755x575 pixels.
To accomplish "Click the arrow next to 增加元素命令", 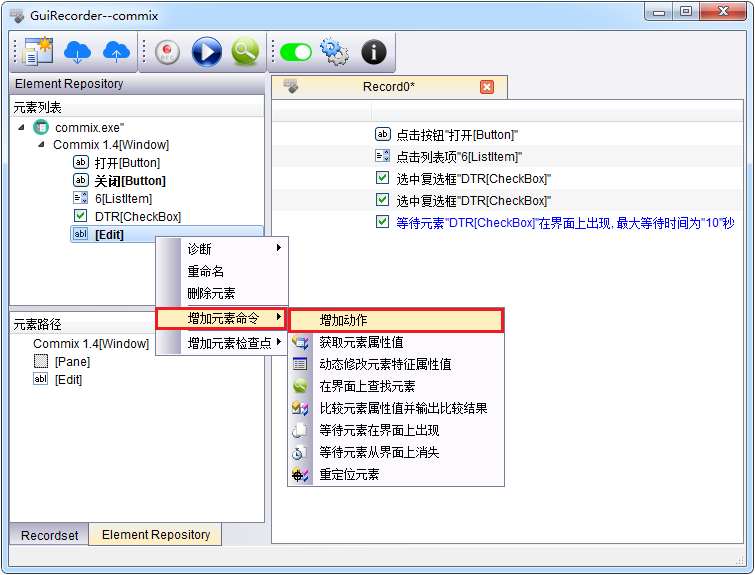I will pos(279,317).
